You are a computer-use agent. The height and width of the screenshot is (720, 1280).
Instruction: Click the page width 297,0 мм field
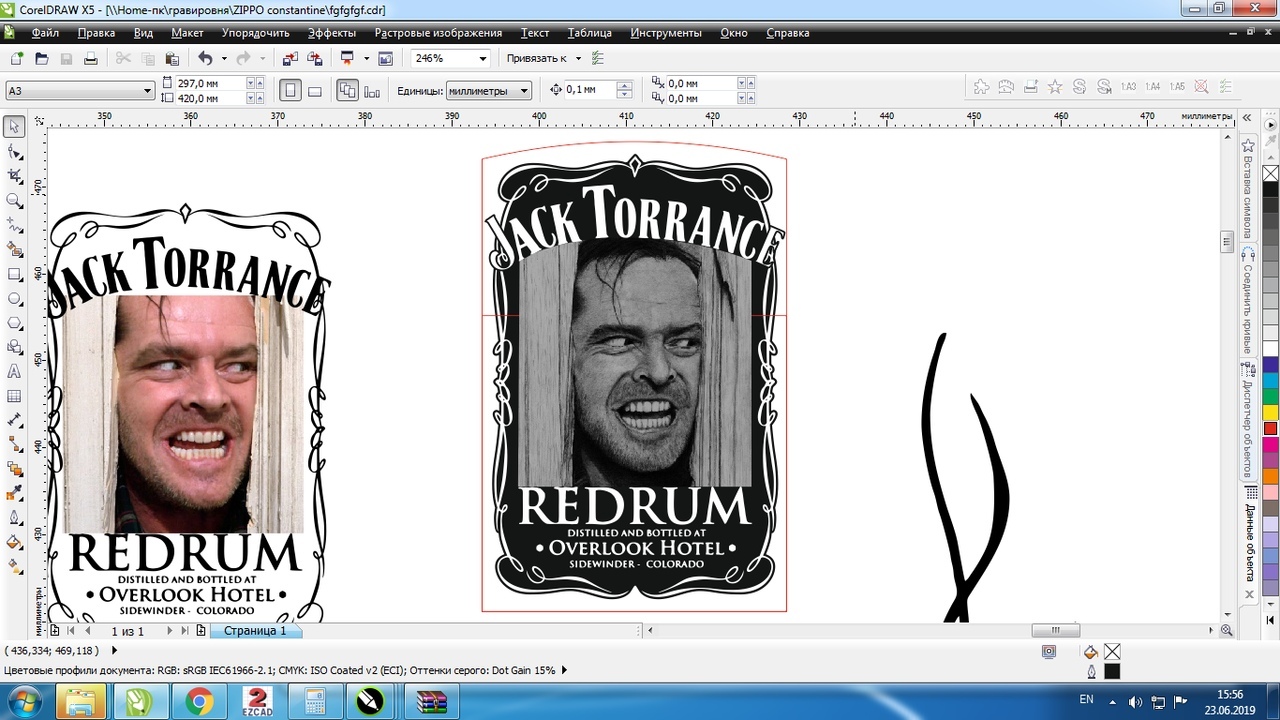(x=209, y=84)
